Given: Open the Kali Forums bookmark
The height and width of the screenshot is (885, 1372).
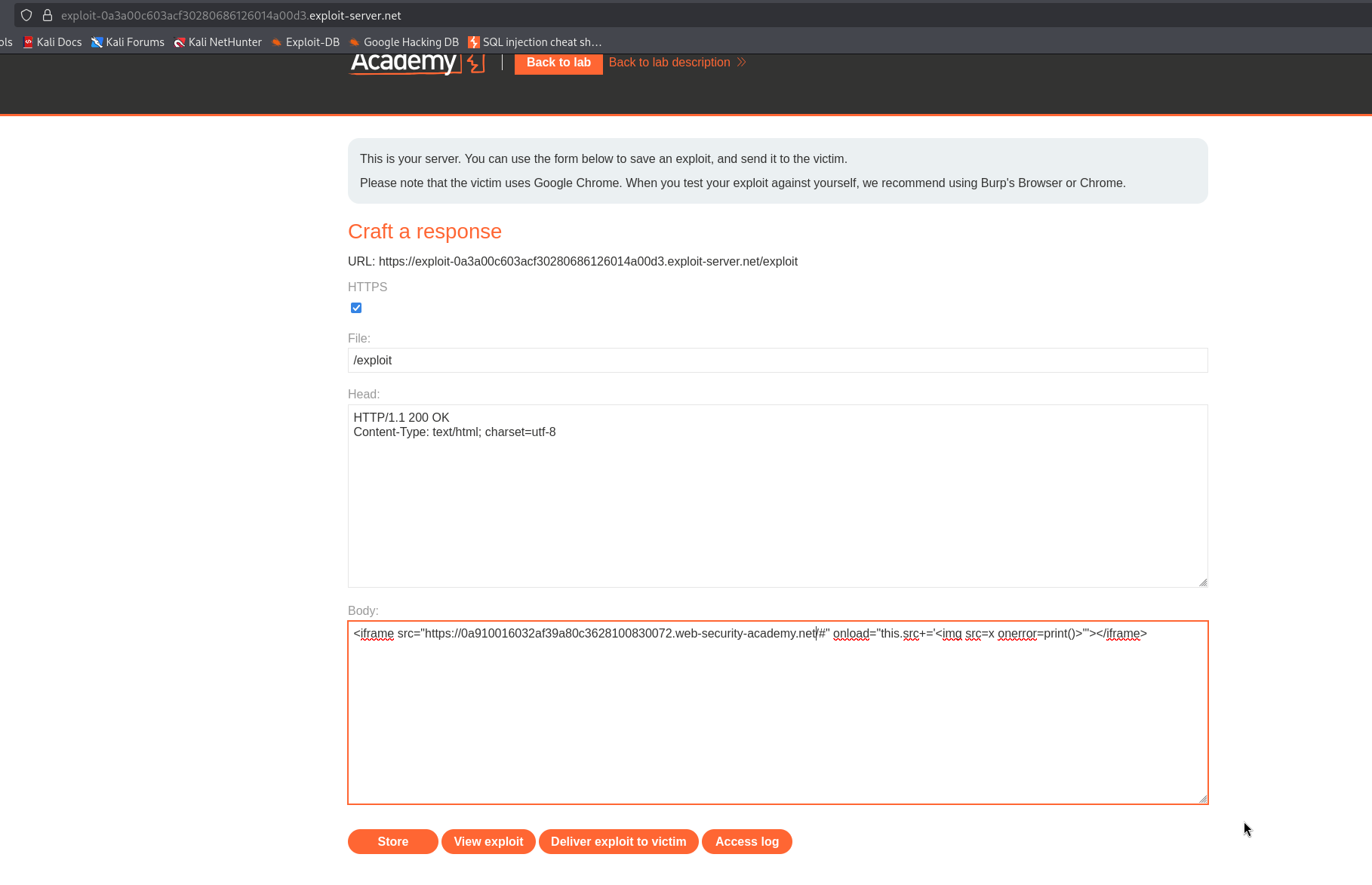Looking at the screenshot, I should pyautogui.click(x=128, y=42).
